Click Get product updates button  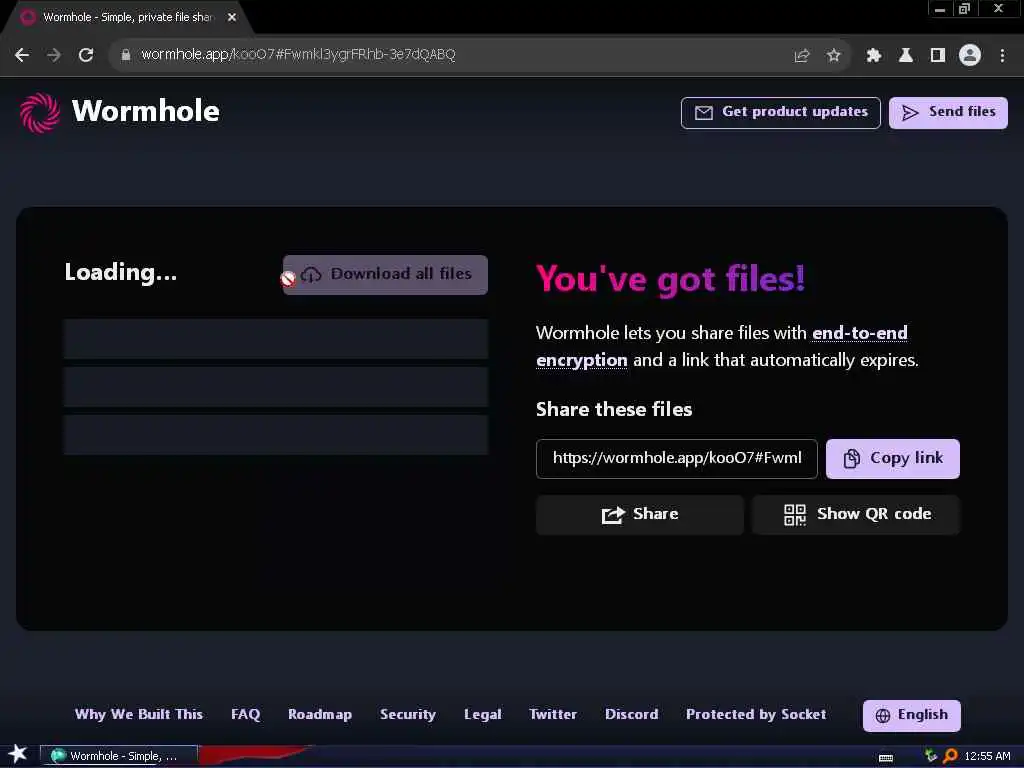click(780, 113)
